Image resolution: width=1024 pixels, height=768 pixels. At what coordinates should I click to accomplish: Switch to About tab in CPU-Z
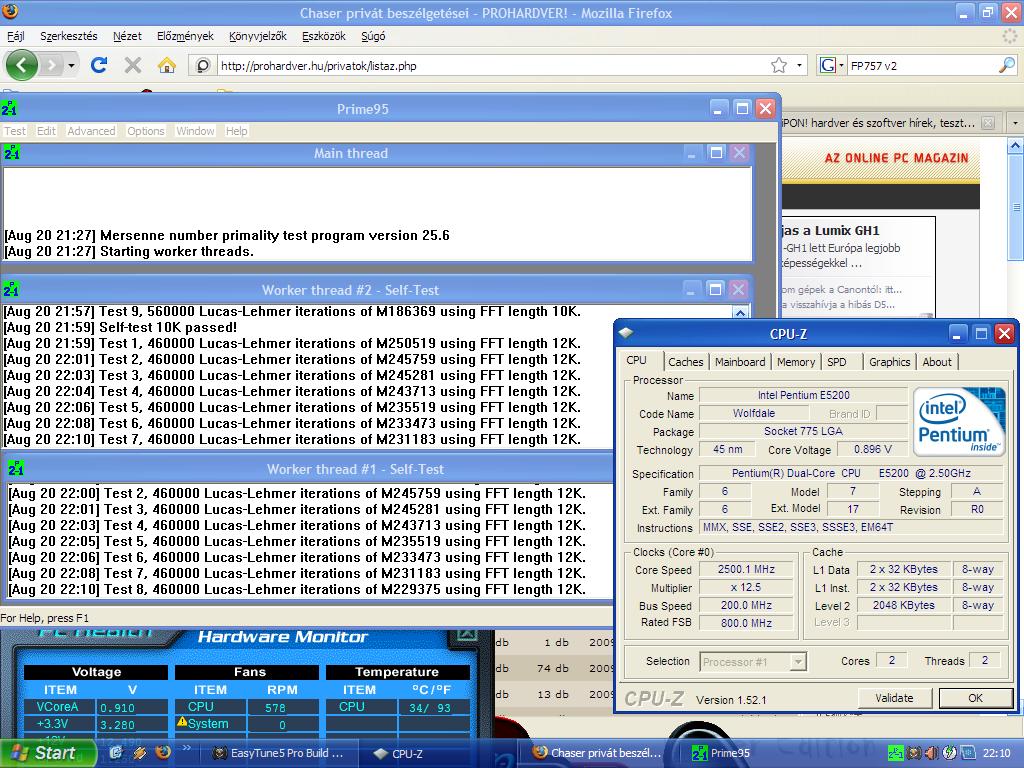point(936,362)
